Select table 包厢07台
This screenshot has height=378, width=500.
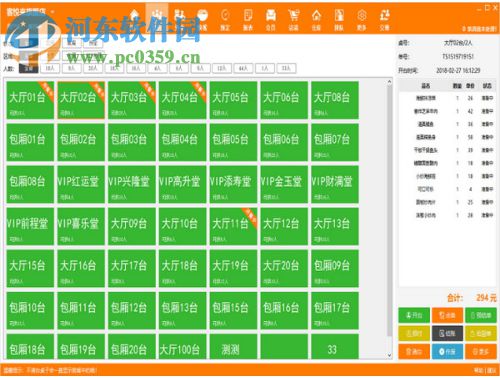pos(335,142)
